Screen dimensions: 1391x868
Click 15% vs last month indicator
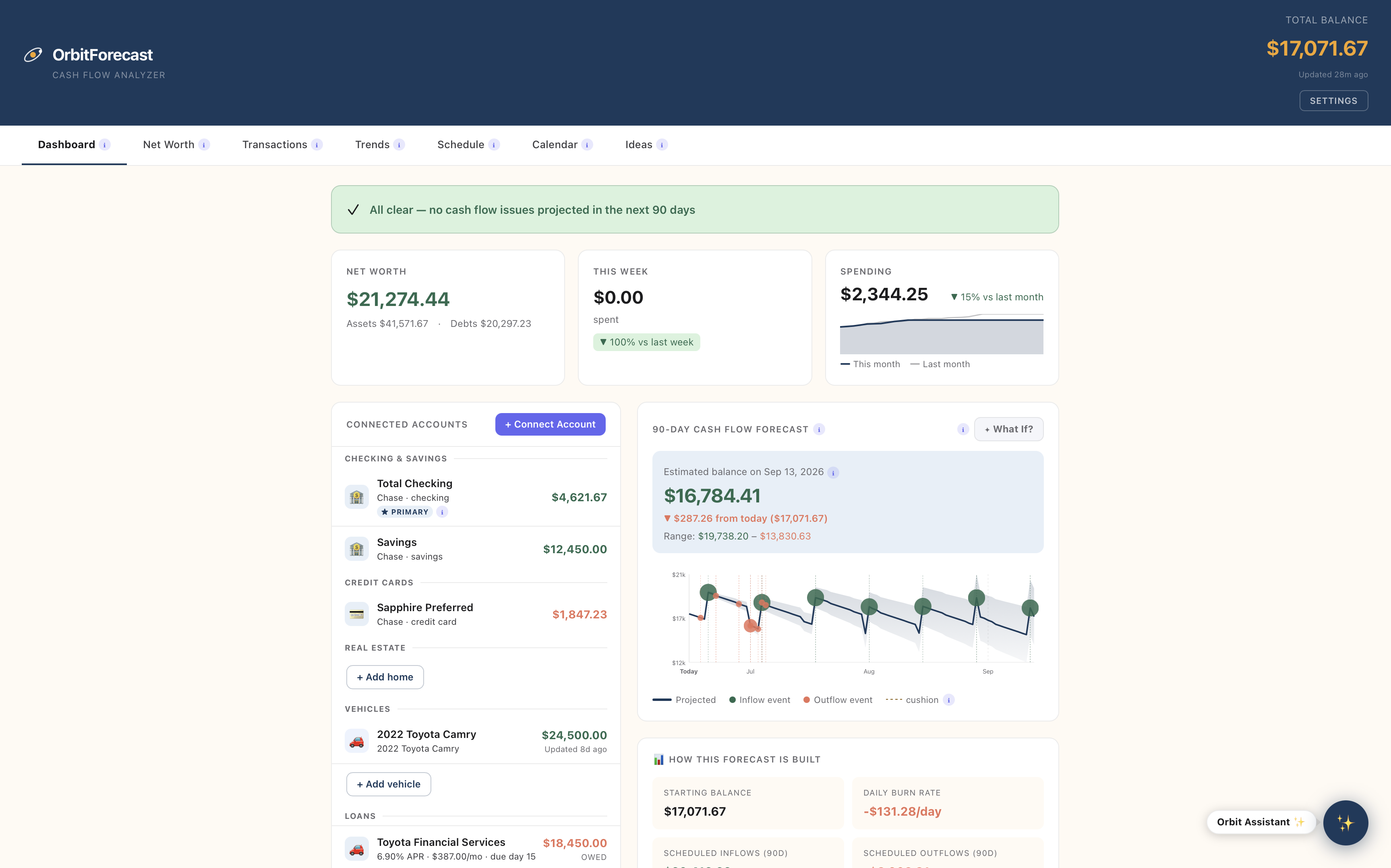(997, 297)
